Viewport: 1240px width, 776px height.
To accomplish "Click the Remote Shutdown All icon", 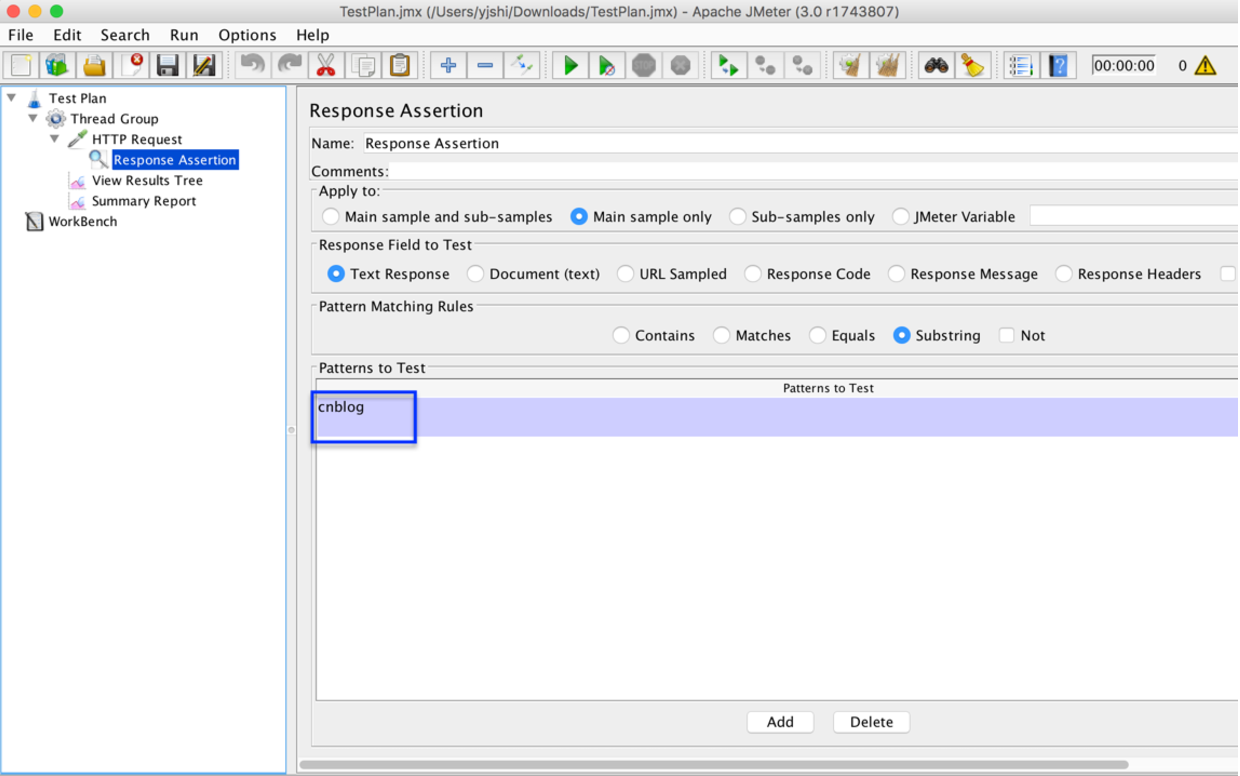I will pyautogui.click(x=802, y=66).
